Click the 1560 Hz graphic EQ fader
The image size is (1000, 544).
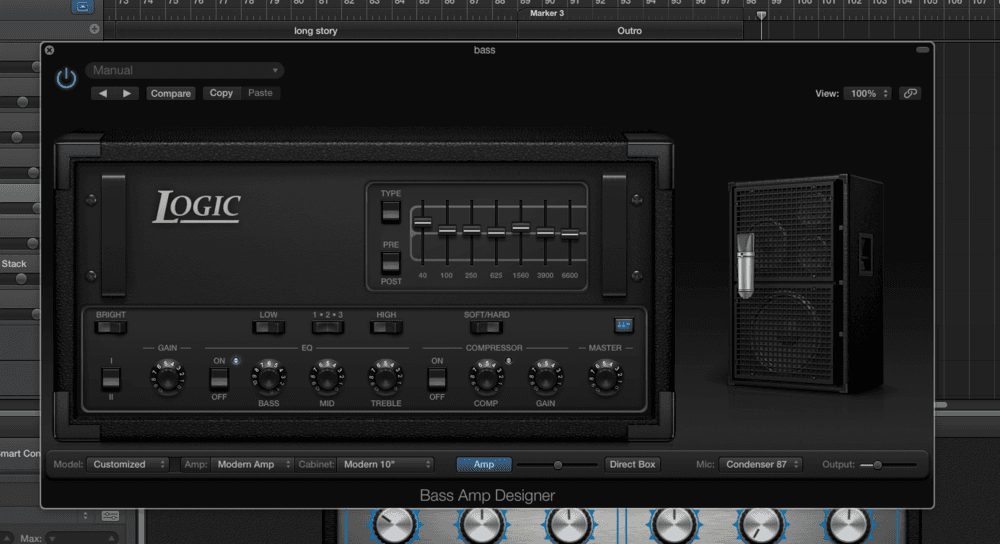point(520,227)
